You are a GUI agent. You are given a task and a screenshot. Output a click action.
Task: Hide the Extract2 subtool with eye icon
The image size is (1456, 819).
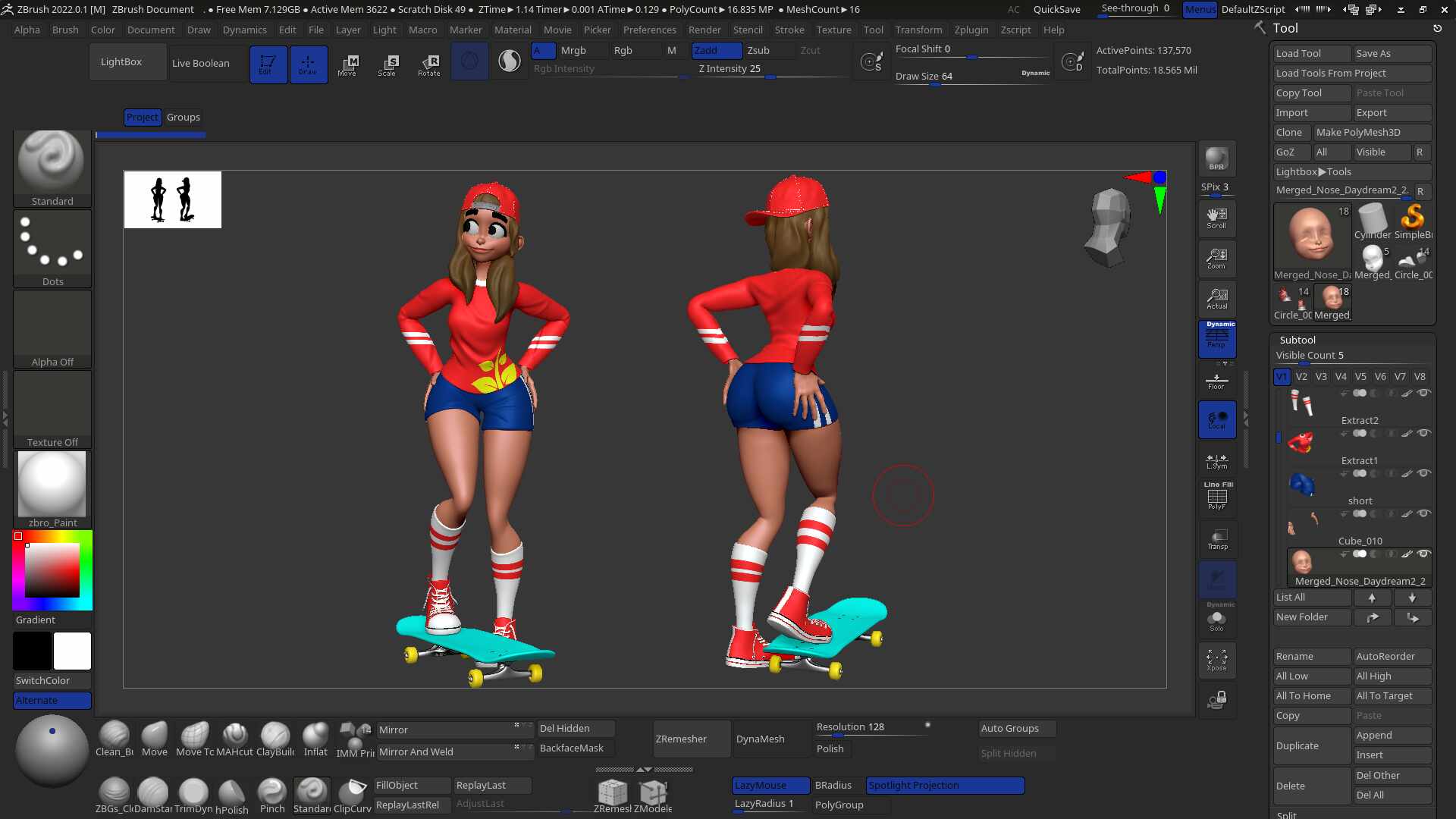click(x=1423, y=393)
